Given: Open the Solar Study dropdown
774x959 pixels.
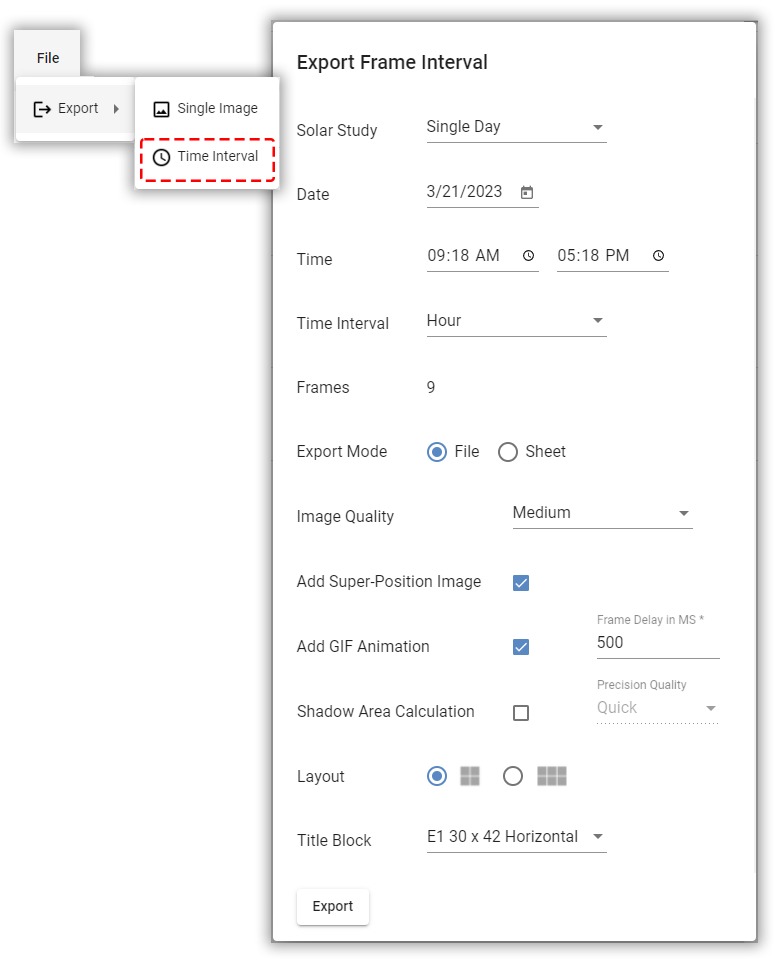Looking at the screenshot, I should point(598,127).
